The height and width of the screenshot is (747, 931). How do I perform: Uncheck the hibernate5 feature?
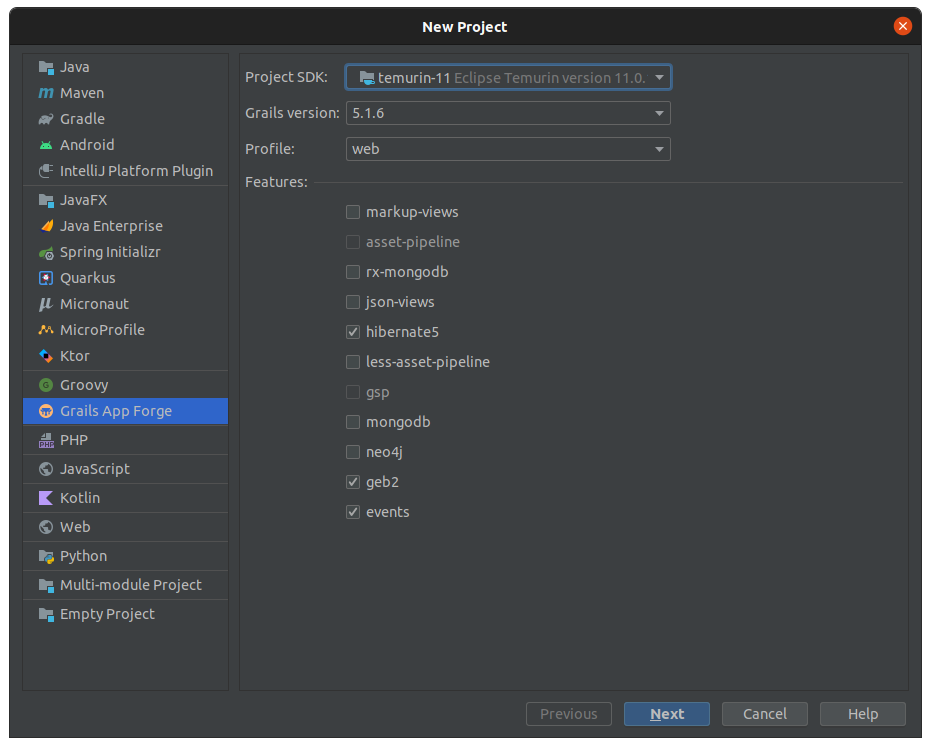click(x=353, y=332)
